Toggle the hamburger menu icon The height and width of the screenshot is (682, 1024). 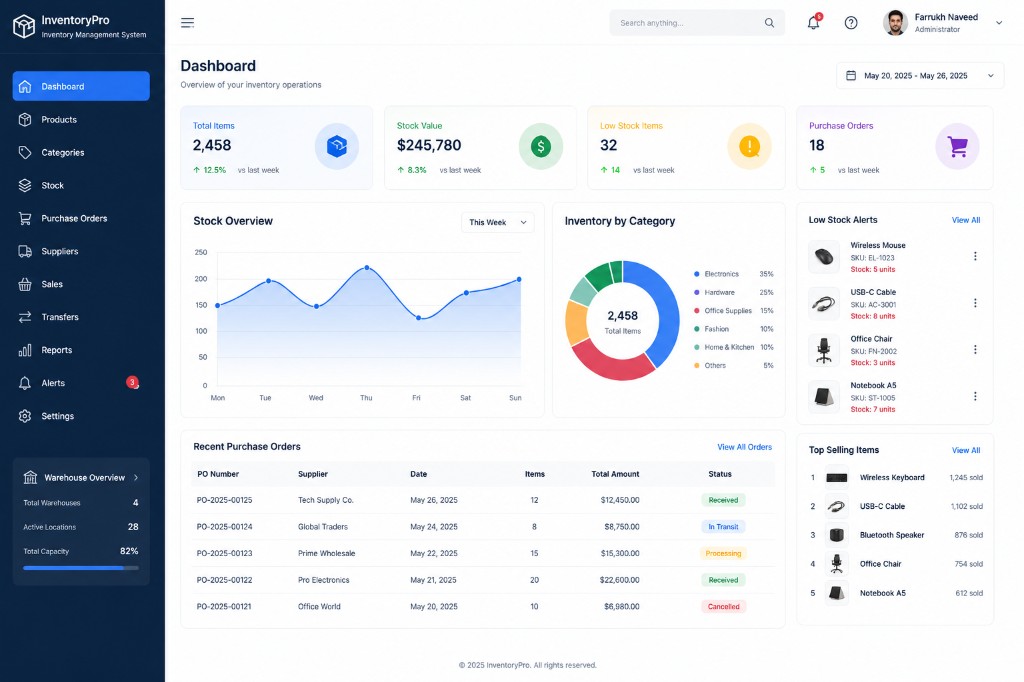tap(187, 23)
